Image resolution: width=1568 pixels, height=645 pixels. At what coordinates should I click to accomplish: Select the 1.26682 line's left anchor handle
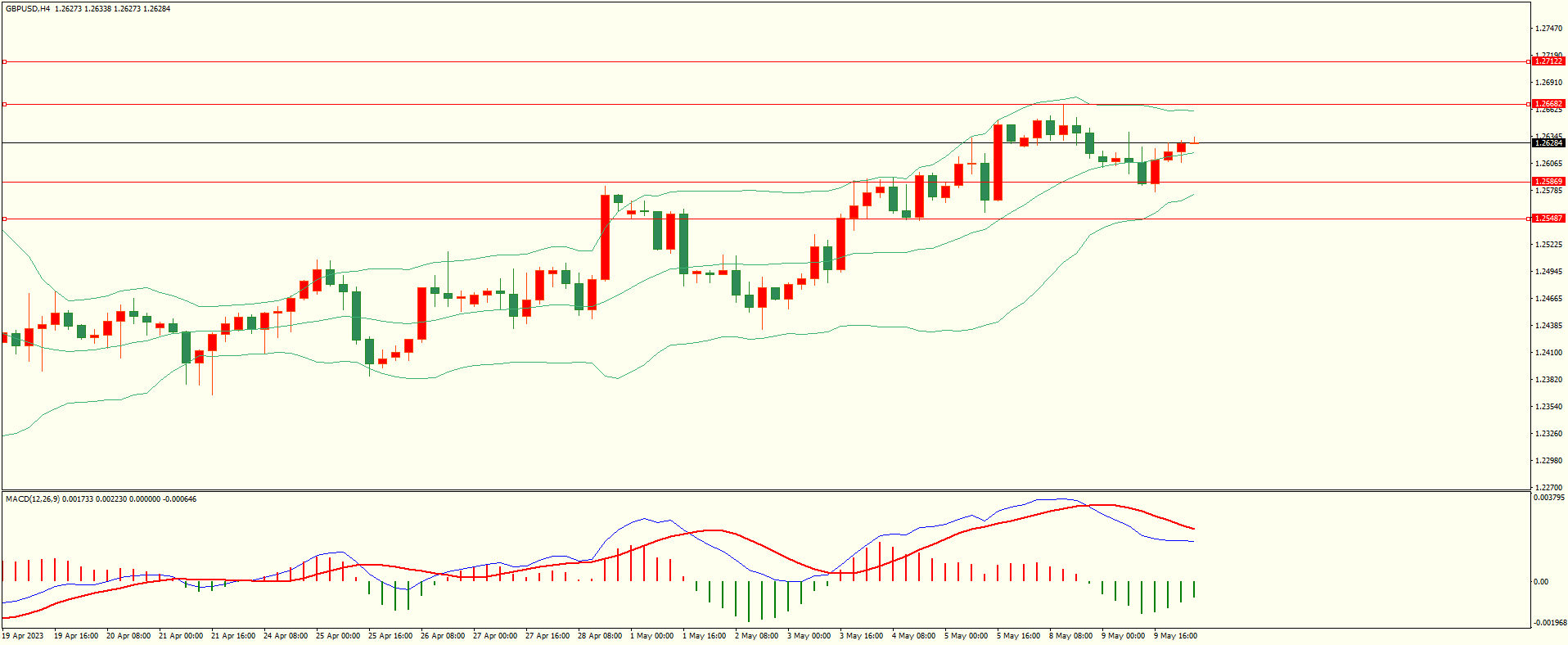click(x=4, y=104)
